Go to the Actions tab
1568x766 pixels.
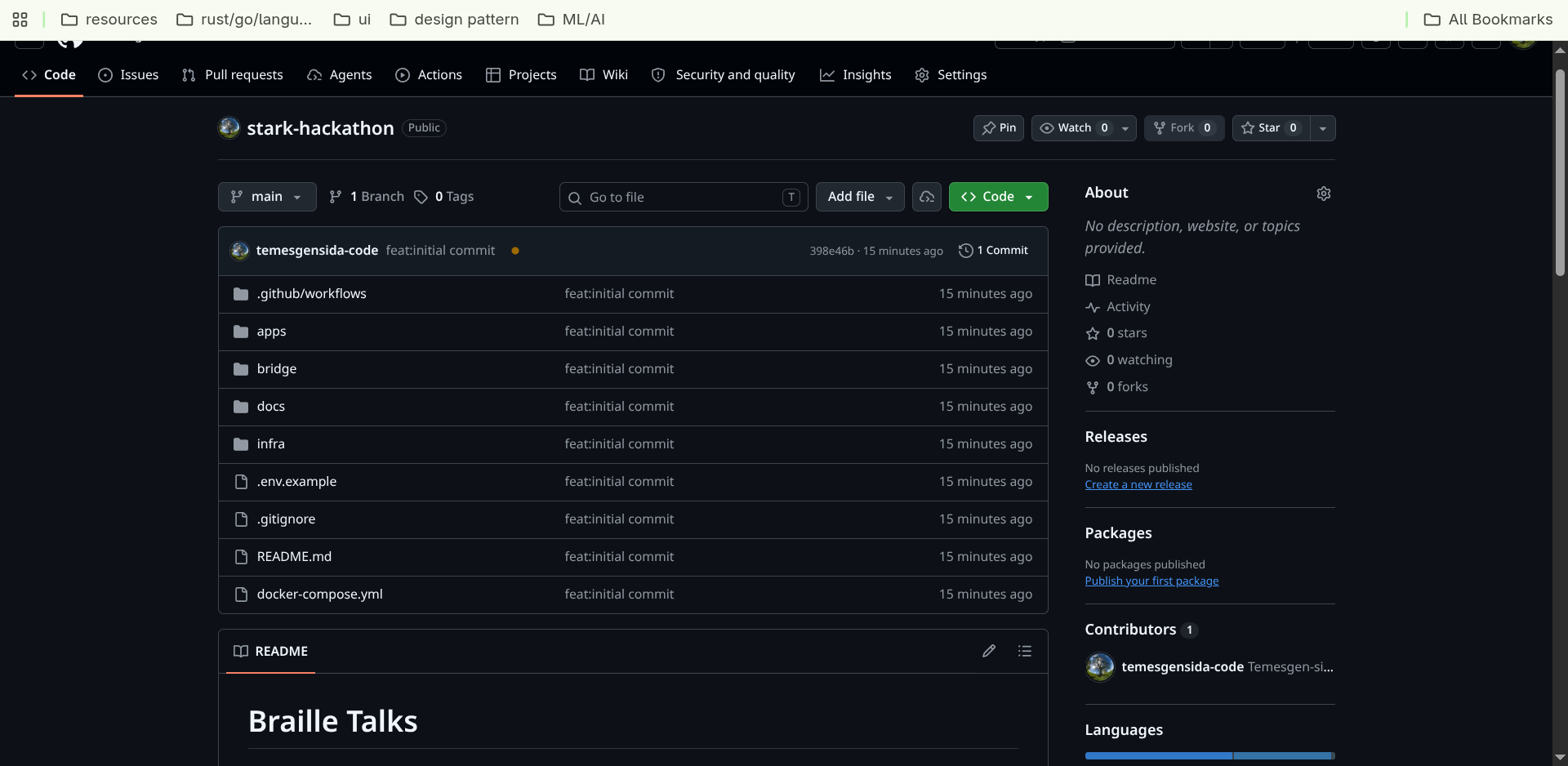(x=429, y=75)
